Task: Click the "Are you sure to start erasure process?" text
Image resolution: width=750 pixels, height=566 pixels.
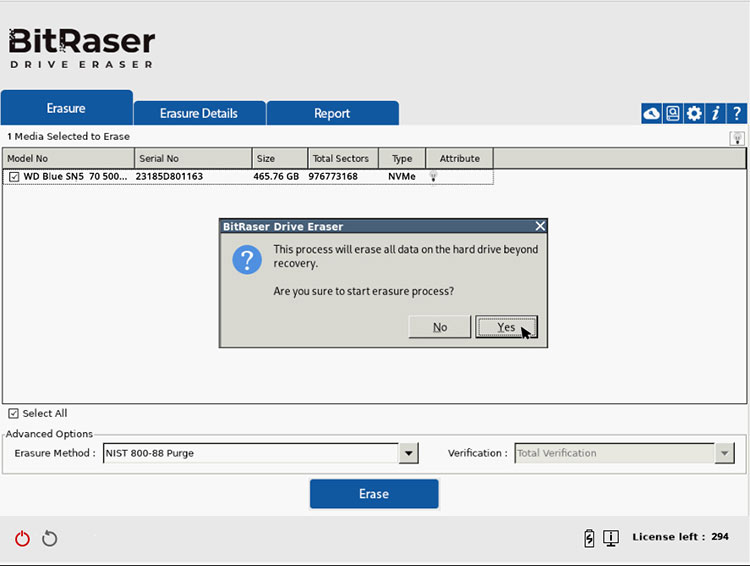Action: point(364,291)
